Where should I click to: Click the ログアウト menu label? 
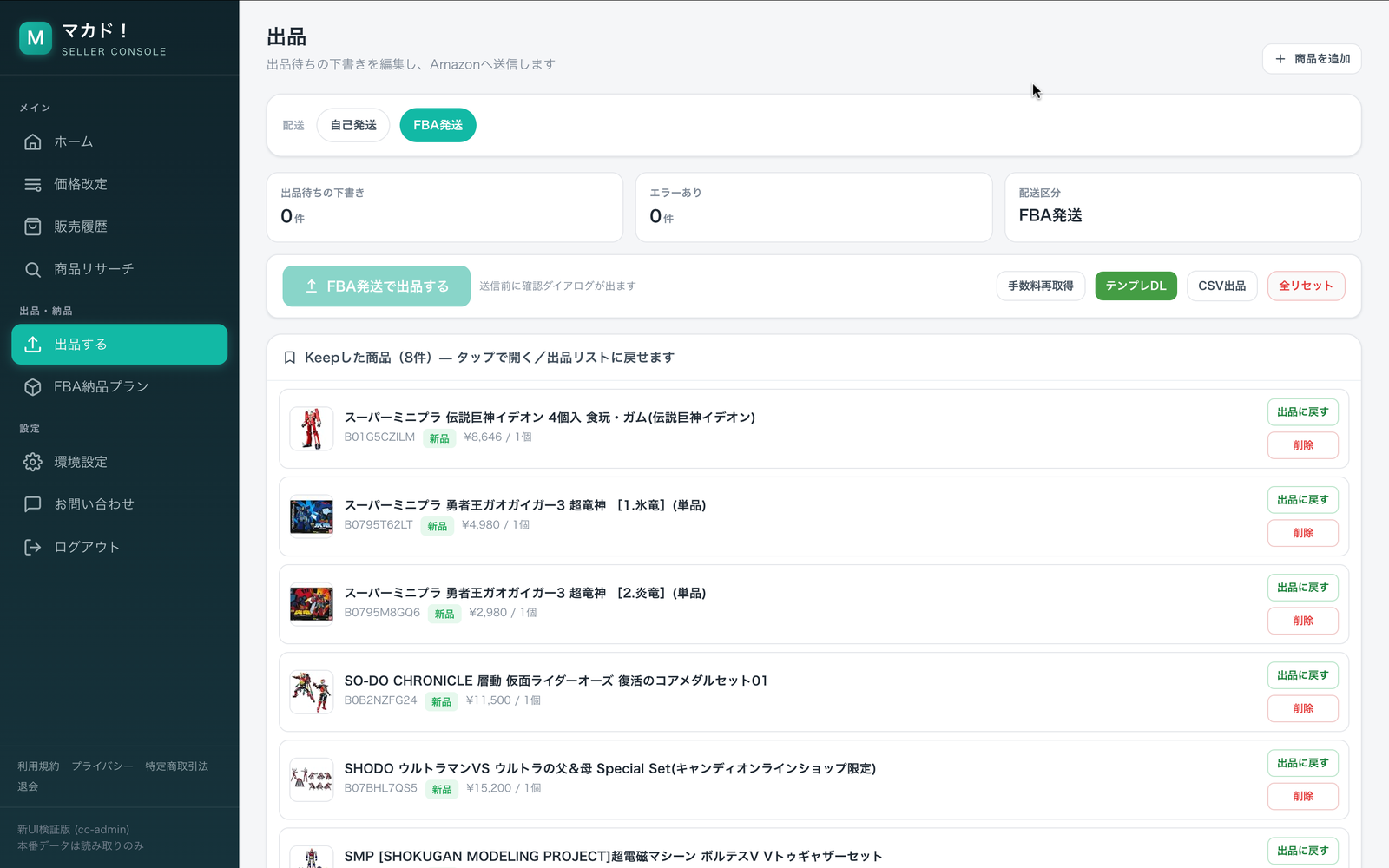[x=87, y=547]
